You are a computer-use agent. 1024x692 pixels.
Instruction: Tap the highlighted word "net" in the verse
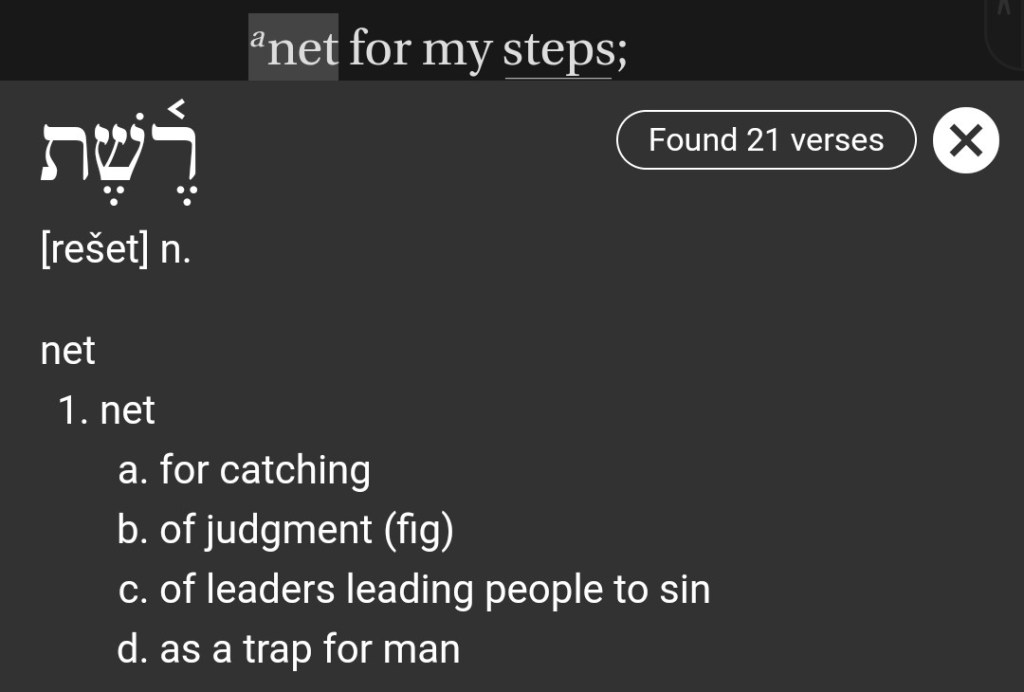pos(304,48)
